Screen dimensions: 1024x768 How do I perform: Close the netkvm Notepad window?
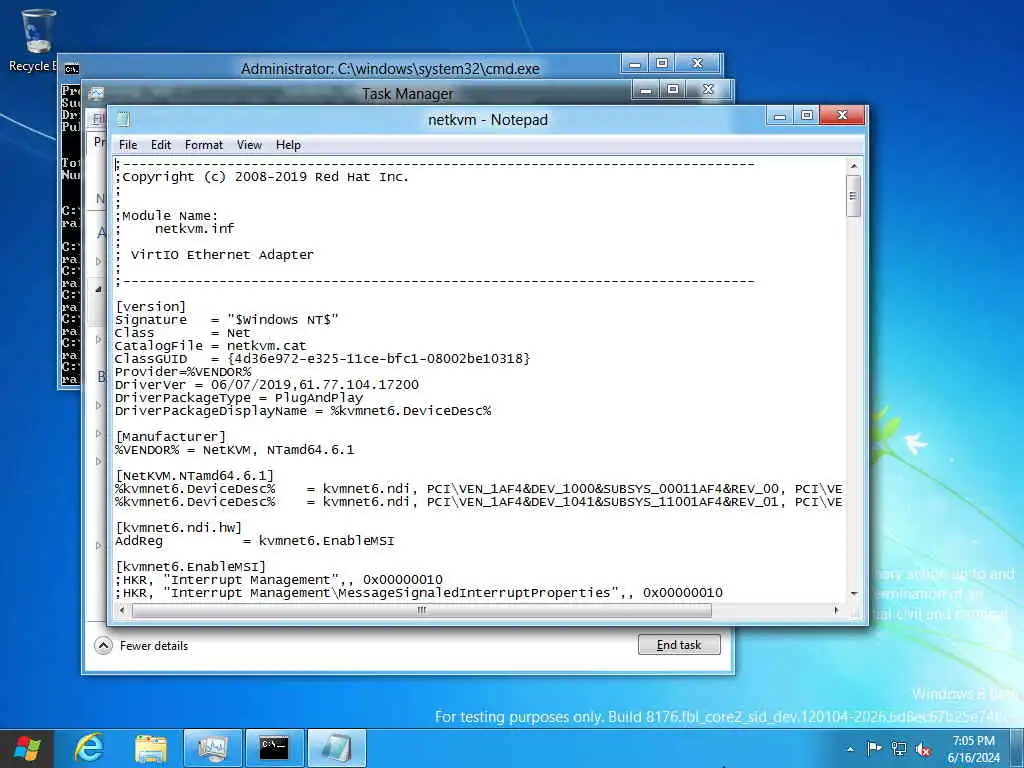coord(842,116)
